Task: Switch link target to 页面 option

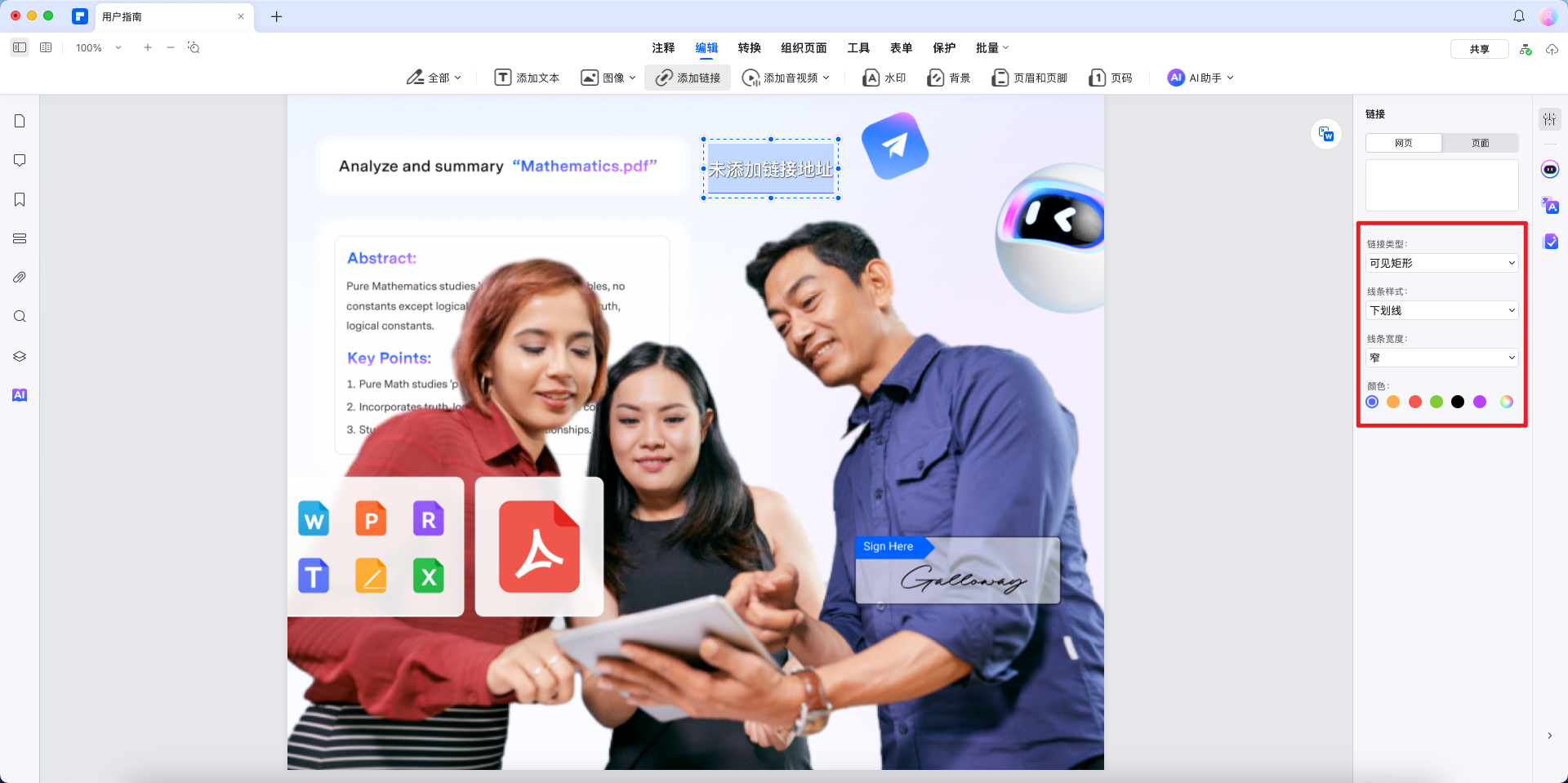Action: (x=1480, y=143)
